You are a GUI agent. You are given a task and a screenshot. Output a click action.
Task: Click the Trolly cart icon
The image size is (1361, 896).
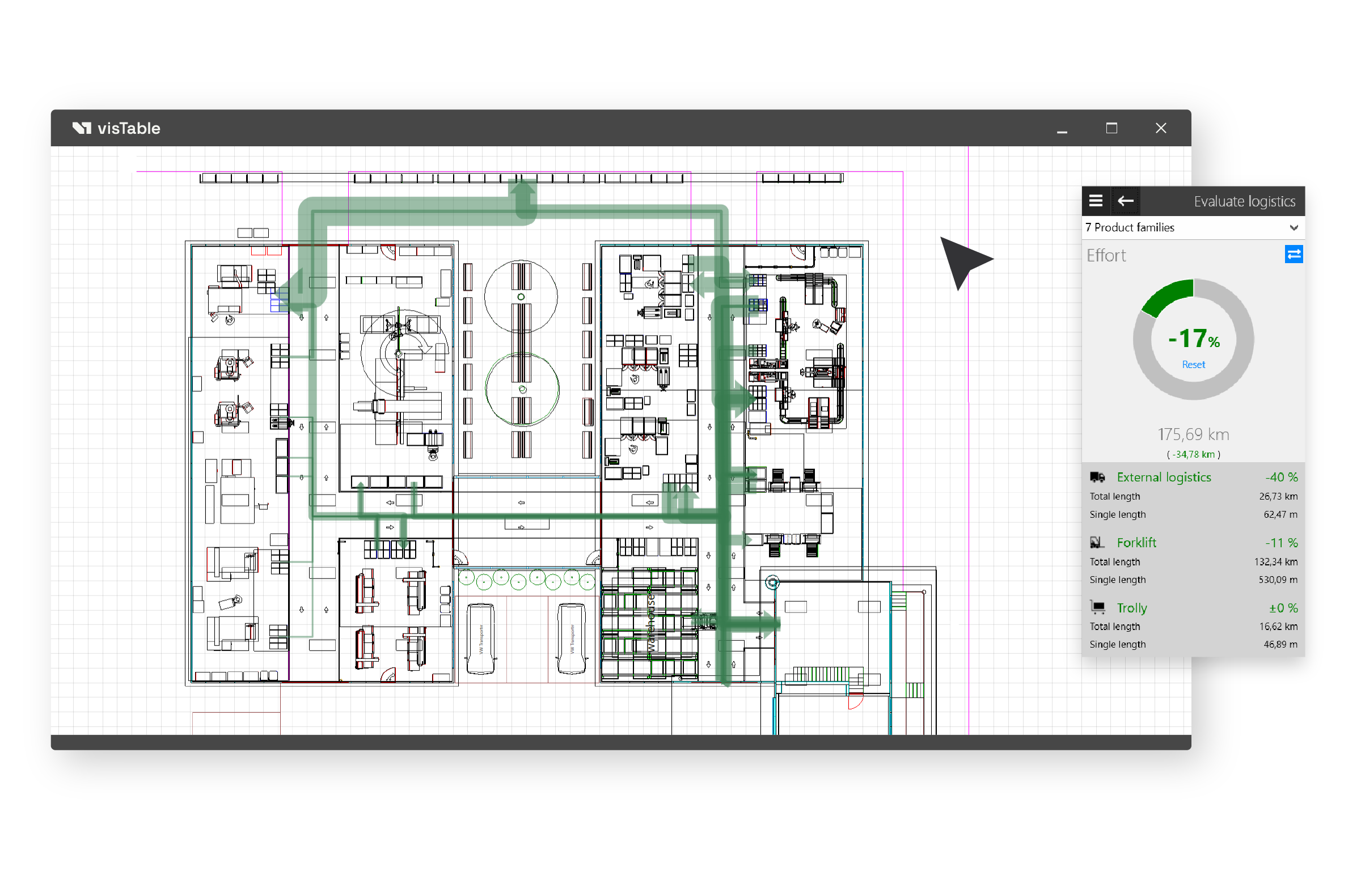[x=1097, y=608]
